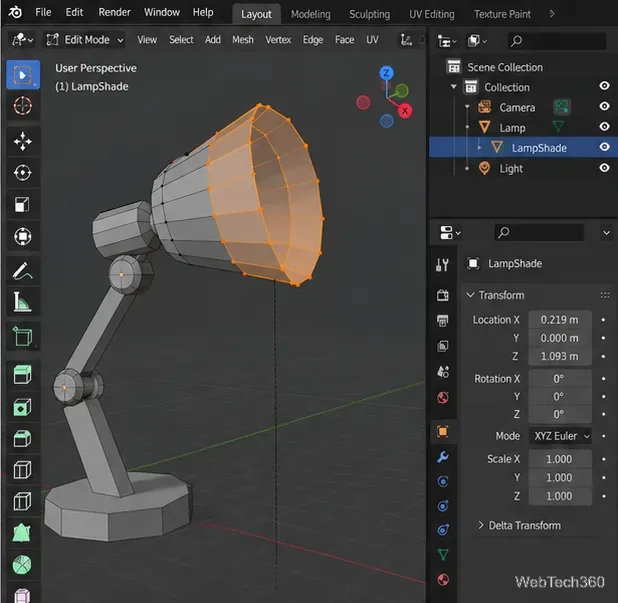Image resolution: width=618 pixels, height=603 pixels.
Task: Select the Measure tool
Action: coord(23,303)
